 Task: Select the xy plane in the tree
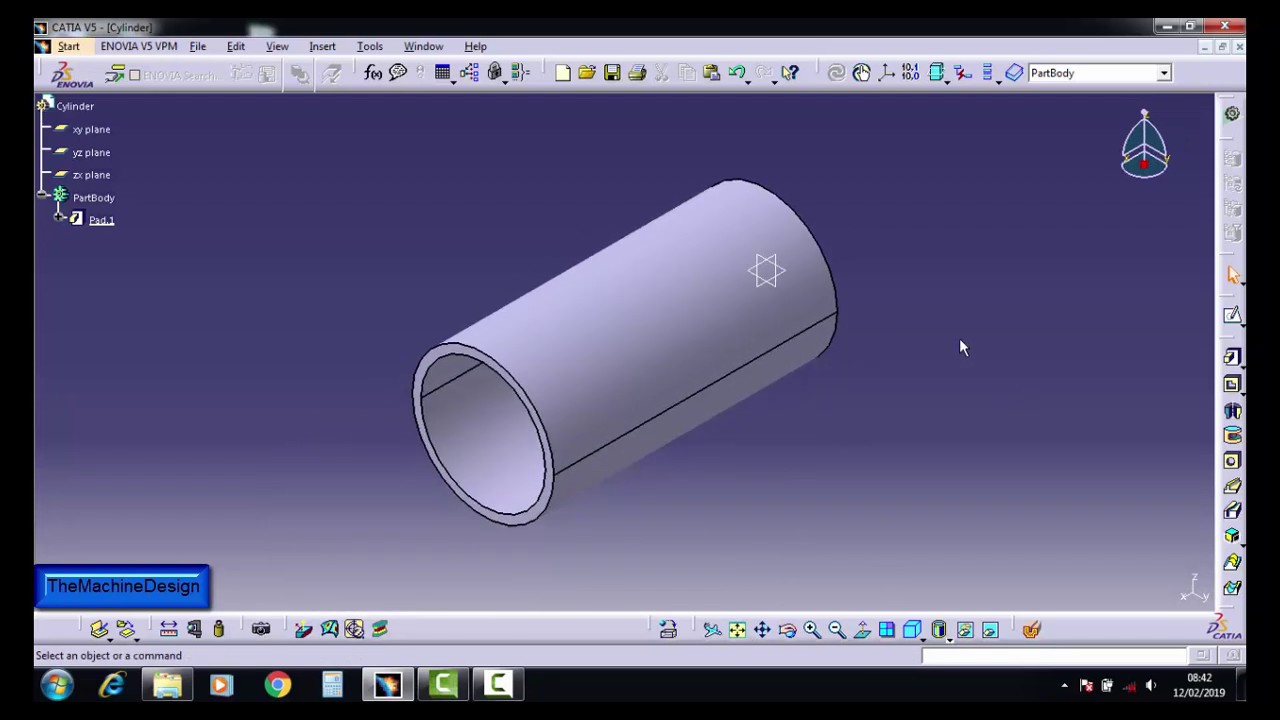coord(91,129)
